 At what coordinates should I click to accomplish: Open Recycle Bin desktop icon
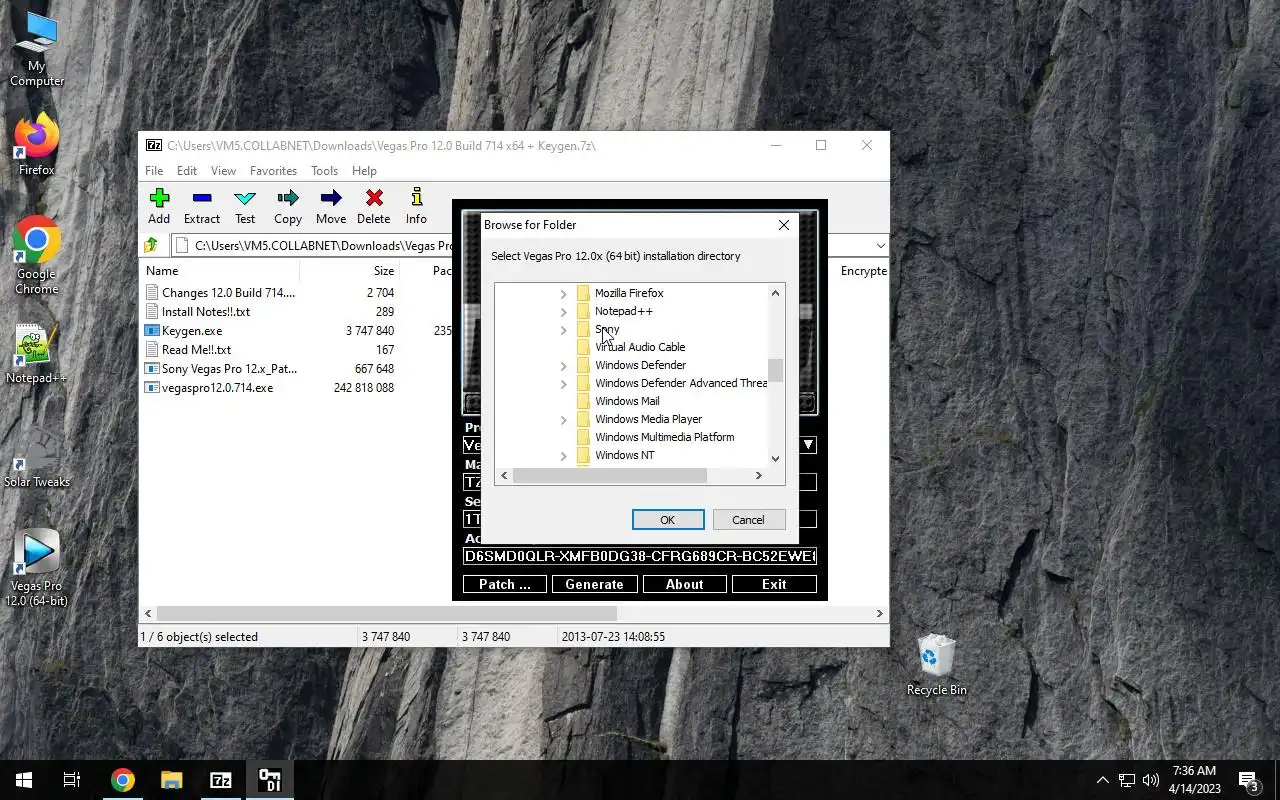tap(937, 665)
